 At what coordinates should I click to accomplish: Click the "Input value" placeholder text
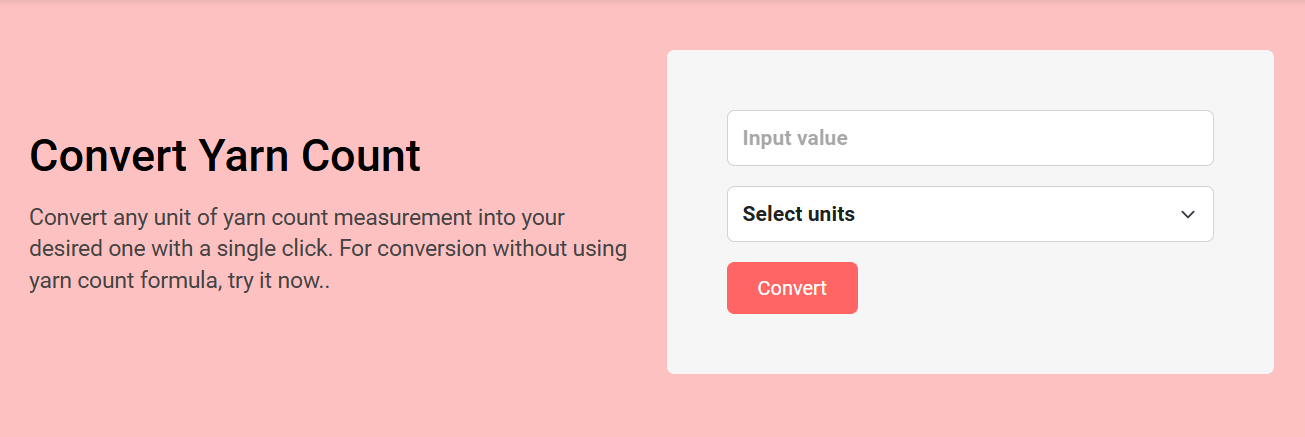[x=794, y=138]
